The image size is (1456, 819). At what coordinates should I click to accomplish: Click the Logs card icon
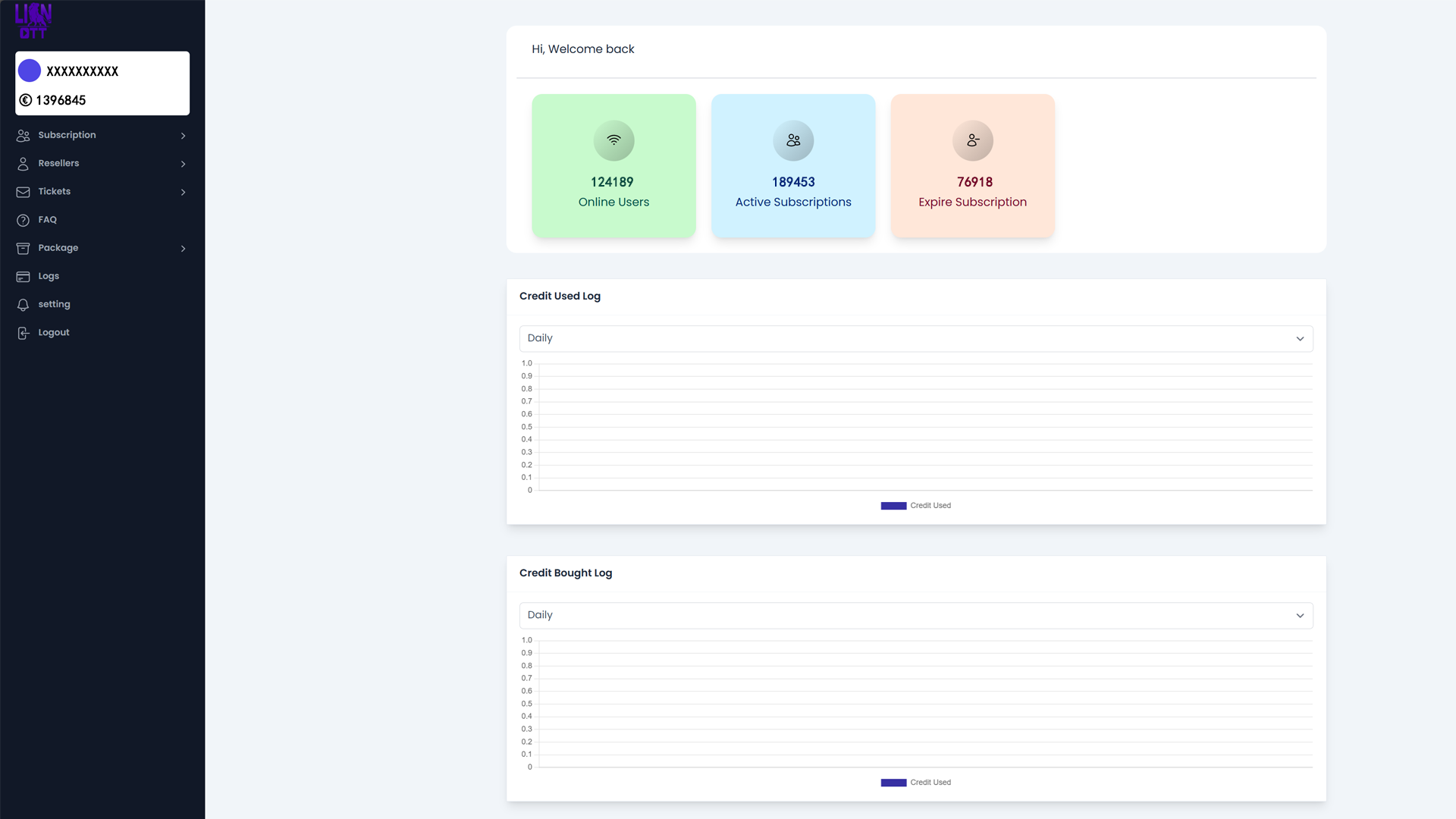pyautogui.click(x=24, y=277)
